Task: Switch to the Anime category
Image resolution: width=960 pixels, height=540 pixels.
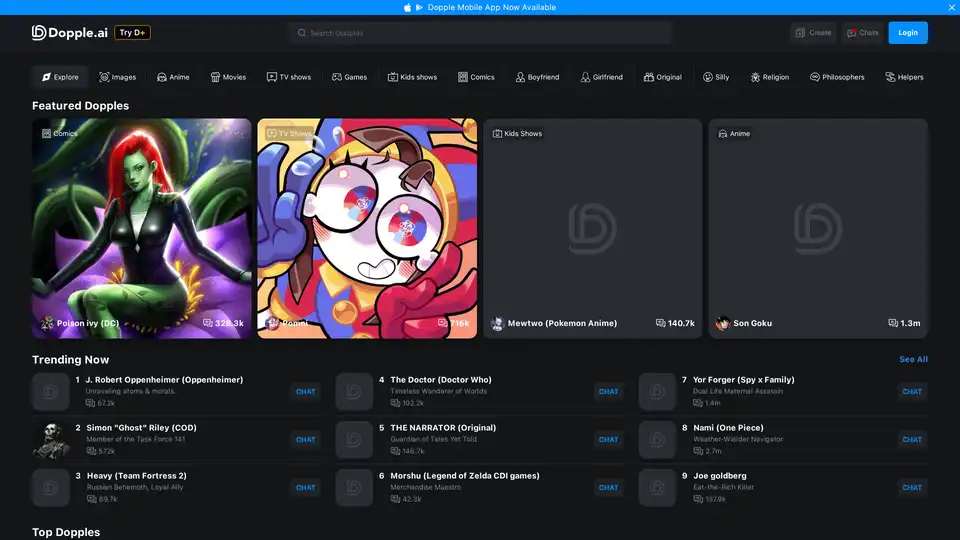Action: tap(172, 77)
